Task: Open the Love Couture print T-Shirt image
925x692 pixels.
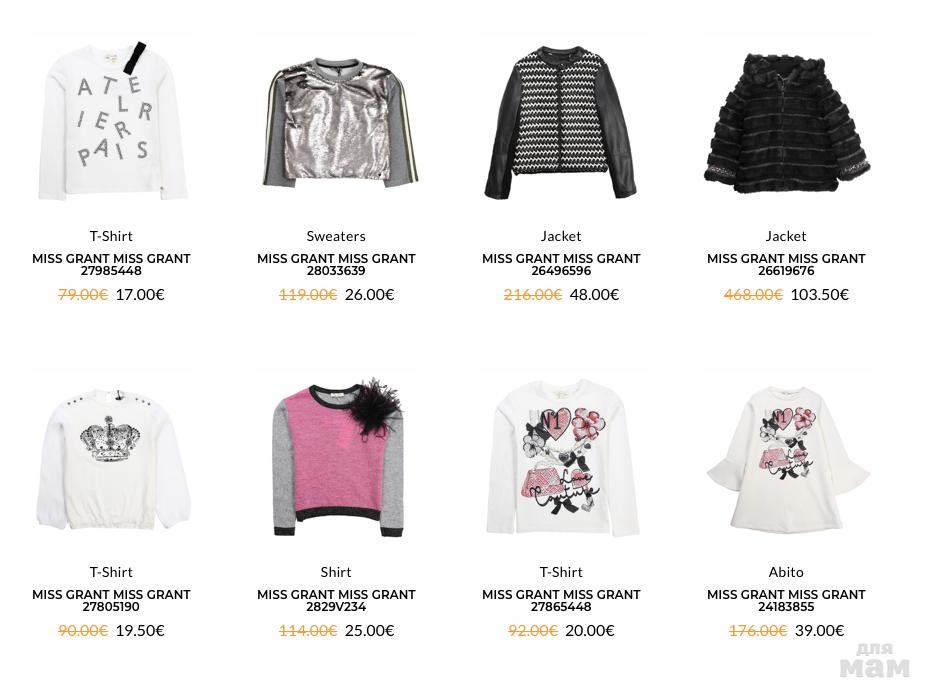Action: click(561, 457)
